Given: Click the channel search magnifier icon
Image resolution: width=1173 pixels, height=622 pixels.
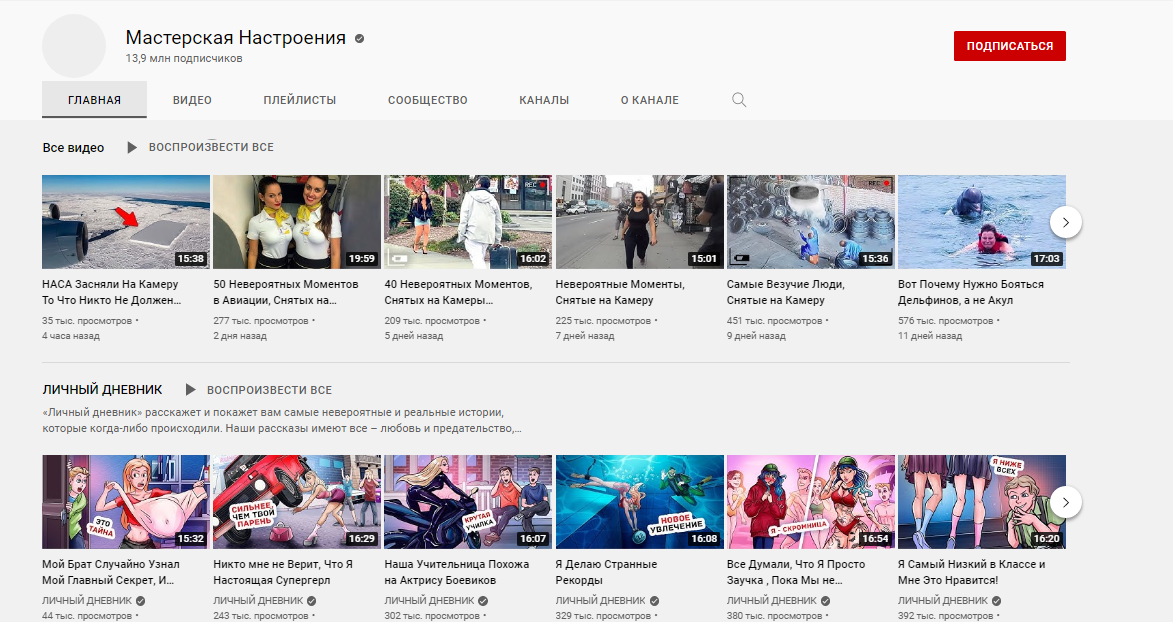Looking at the screenshot, I should click(x=739, y=100).
